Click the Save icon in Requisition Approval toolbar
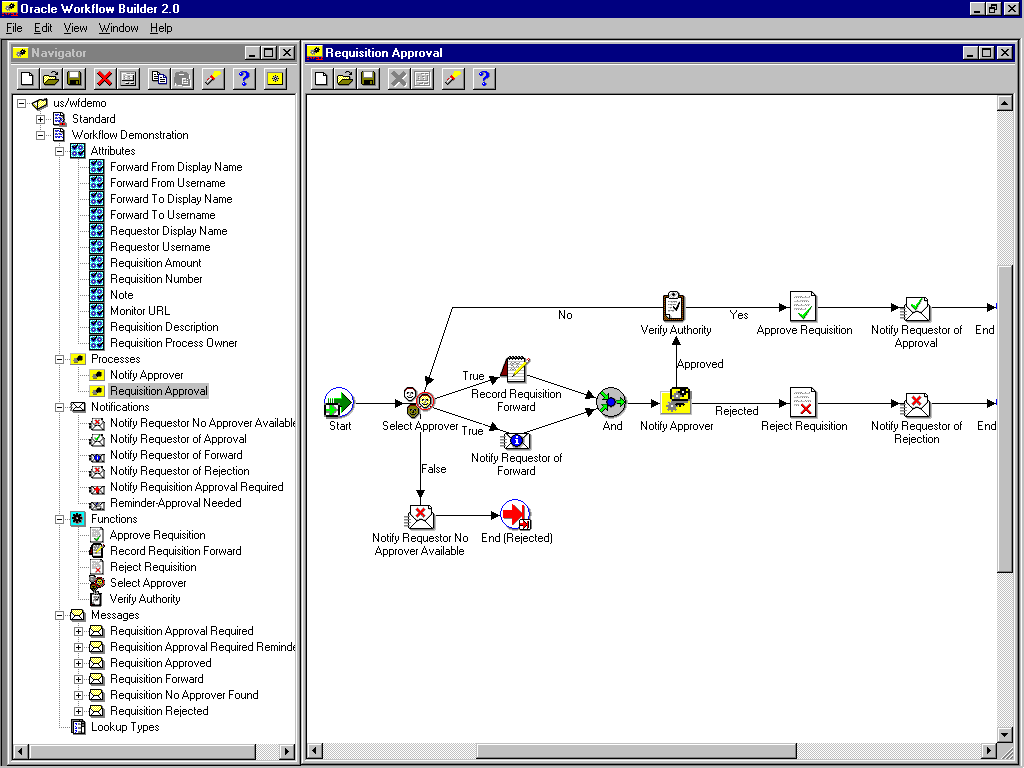Screen dimensions: 1024x768 click(368, 79)
